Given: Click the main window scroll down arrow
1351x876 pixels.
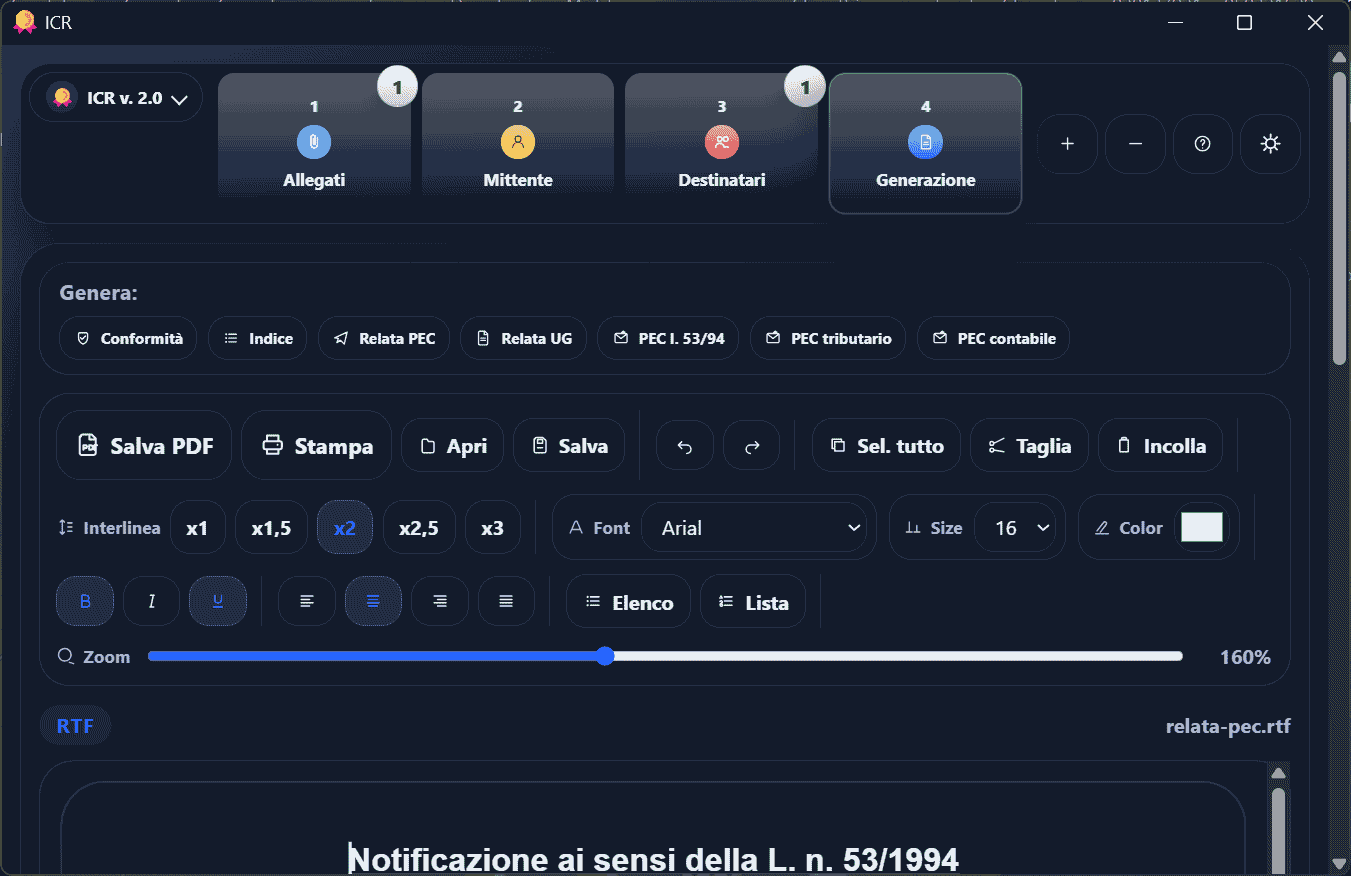Looking at the screenshot, I should [x=1340, y=862].
